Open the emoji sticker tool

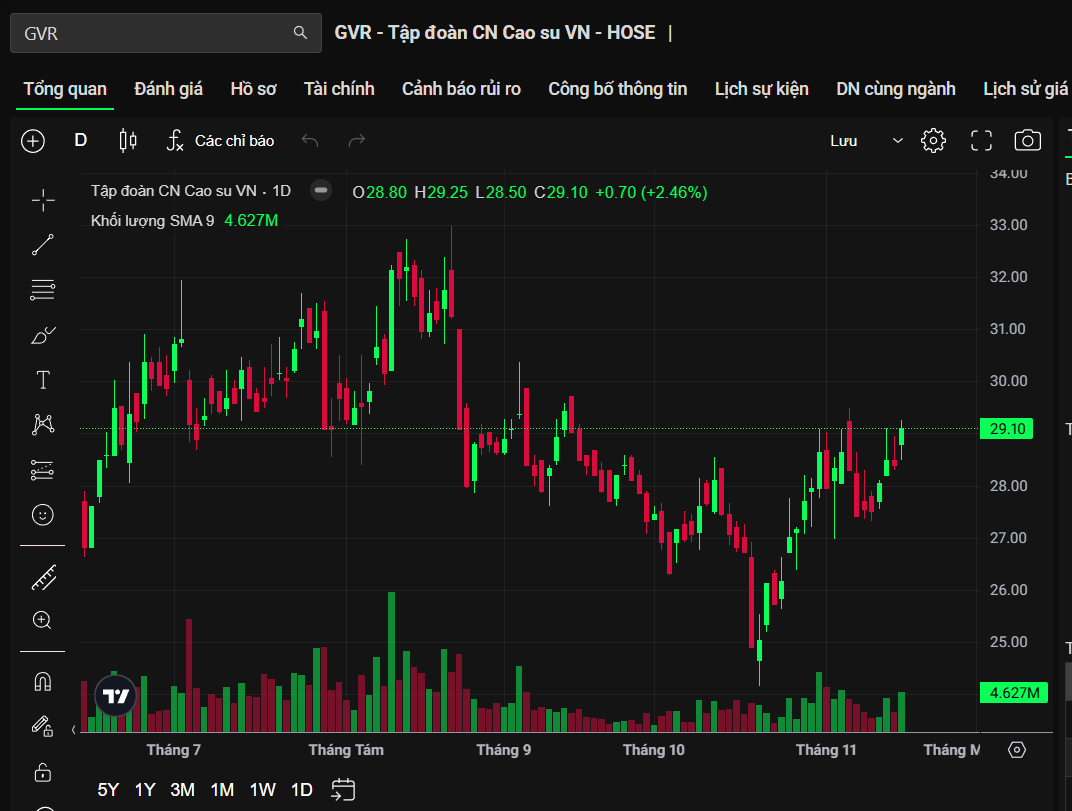point(42,515)
